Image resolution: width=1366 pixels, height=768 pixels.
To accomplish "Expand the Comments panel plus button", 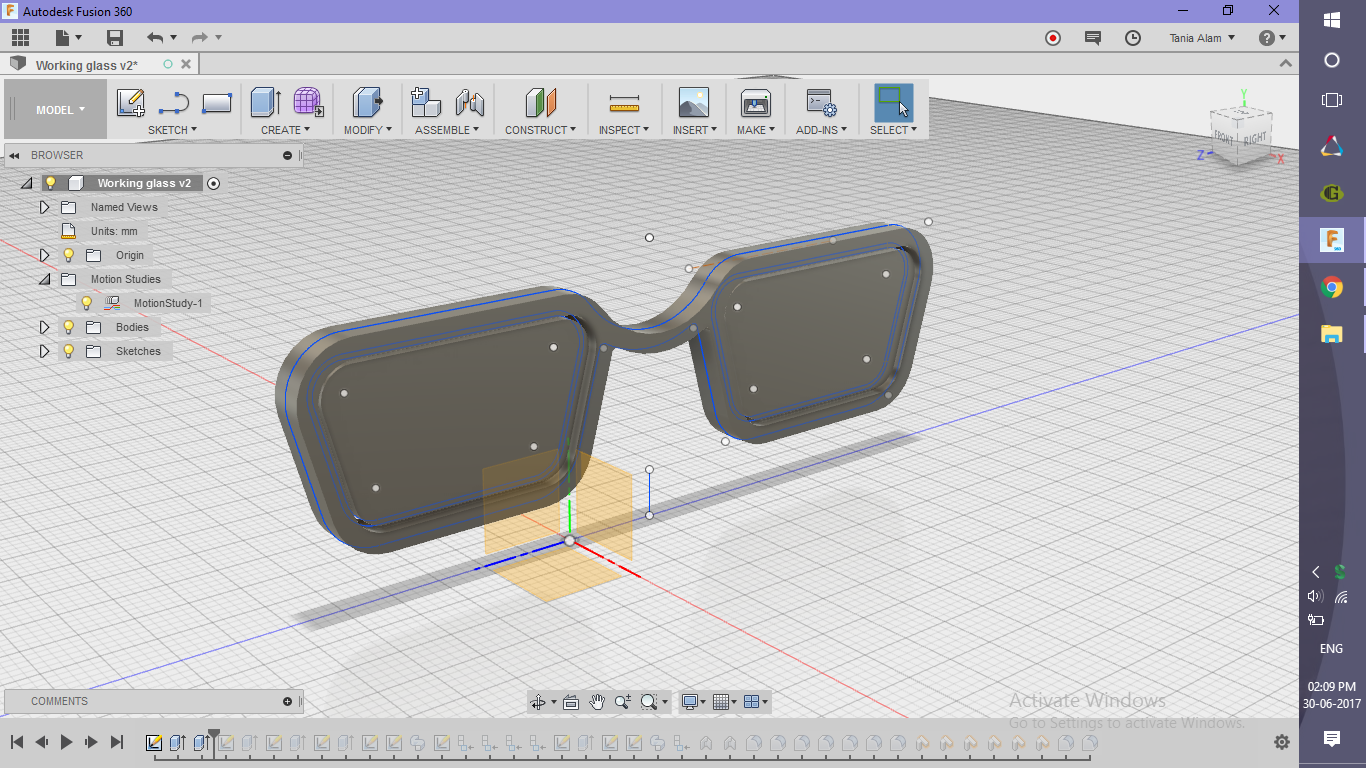I will click(x=288, y=701).
